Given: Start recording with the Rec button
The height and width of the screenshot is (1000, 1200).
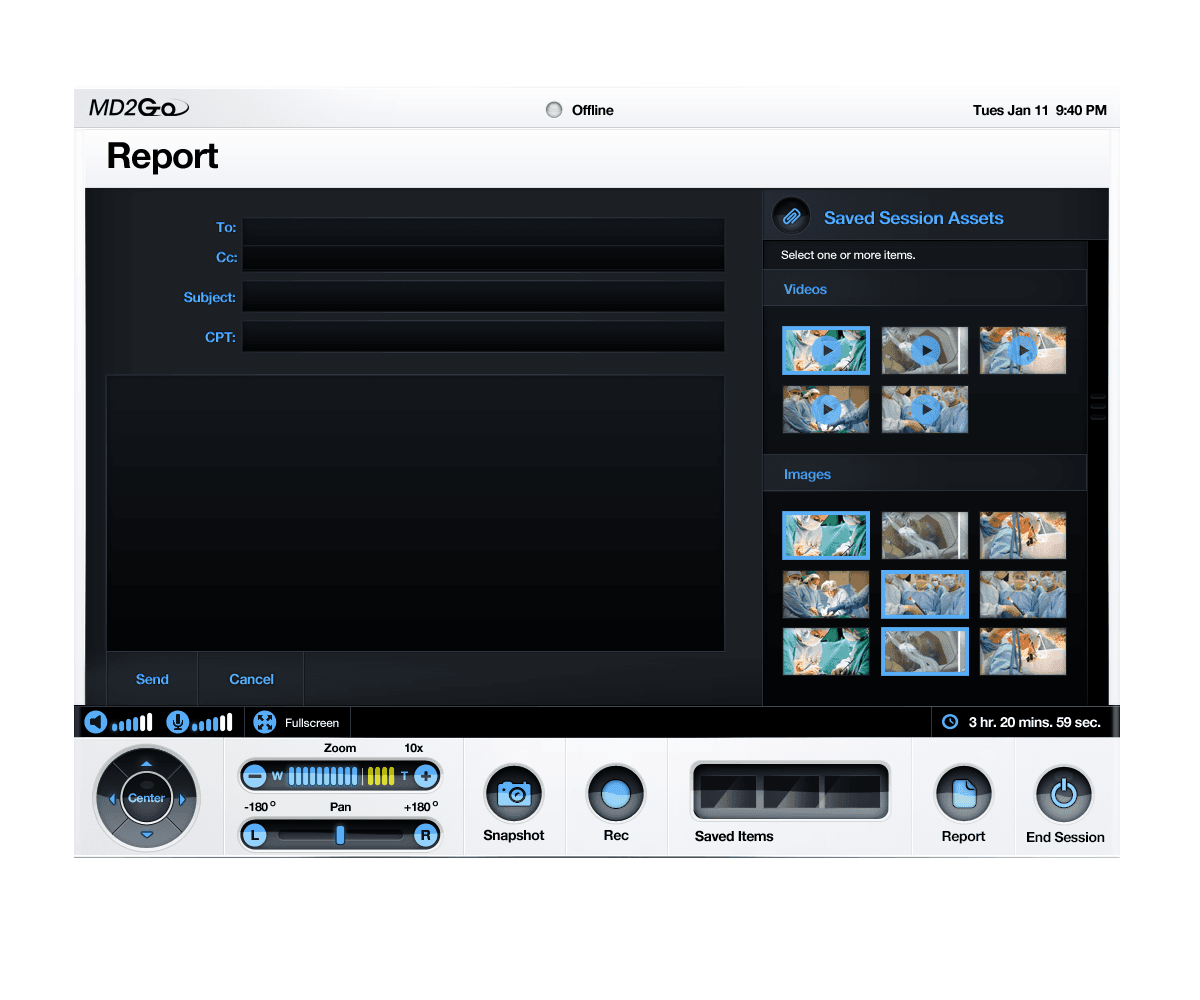Looking at the screenshot, I should click(616, 794).
